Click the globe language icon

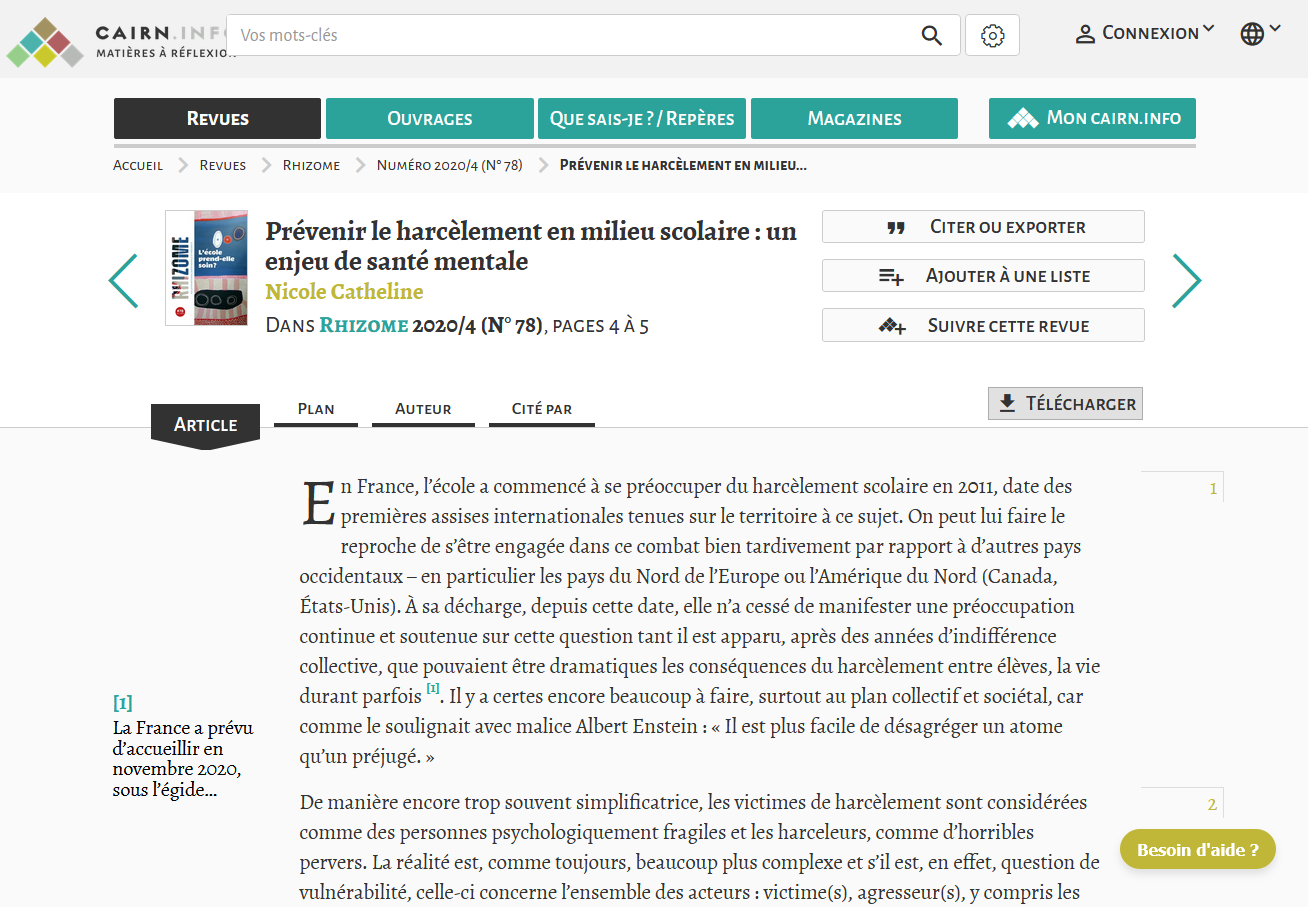(1252, 34)
